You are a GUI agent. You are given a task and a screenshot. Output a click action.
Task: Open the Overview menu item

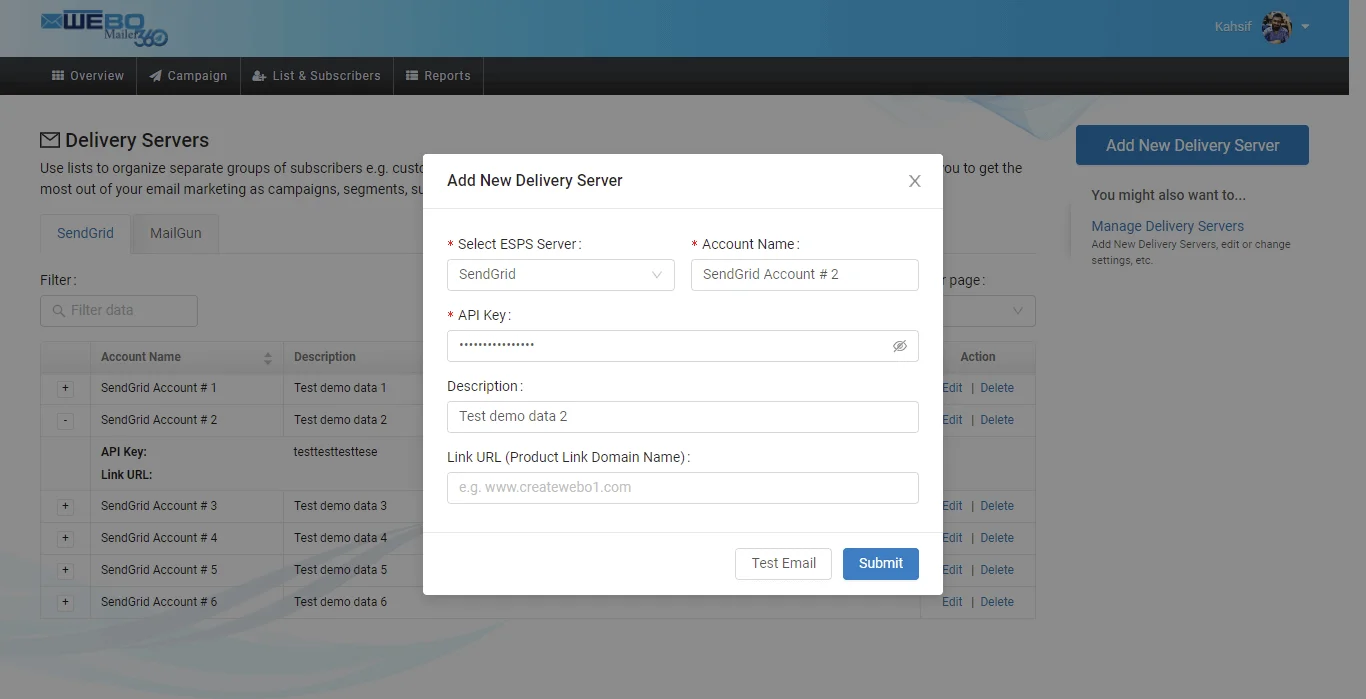click(x=88, y=76)
